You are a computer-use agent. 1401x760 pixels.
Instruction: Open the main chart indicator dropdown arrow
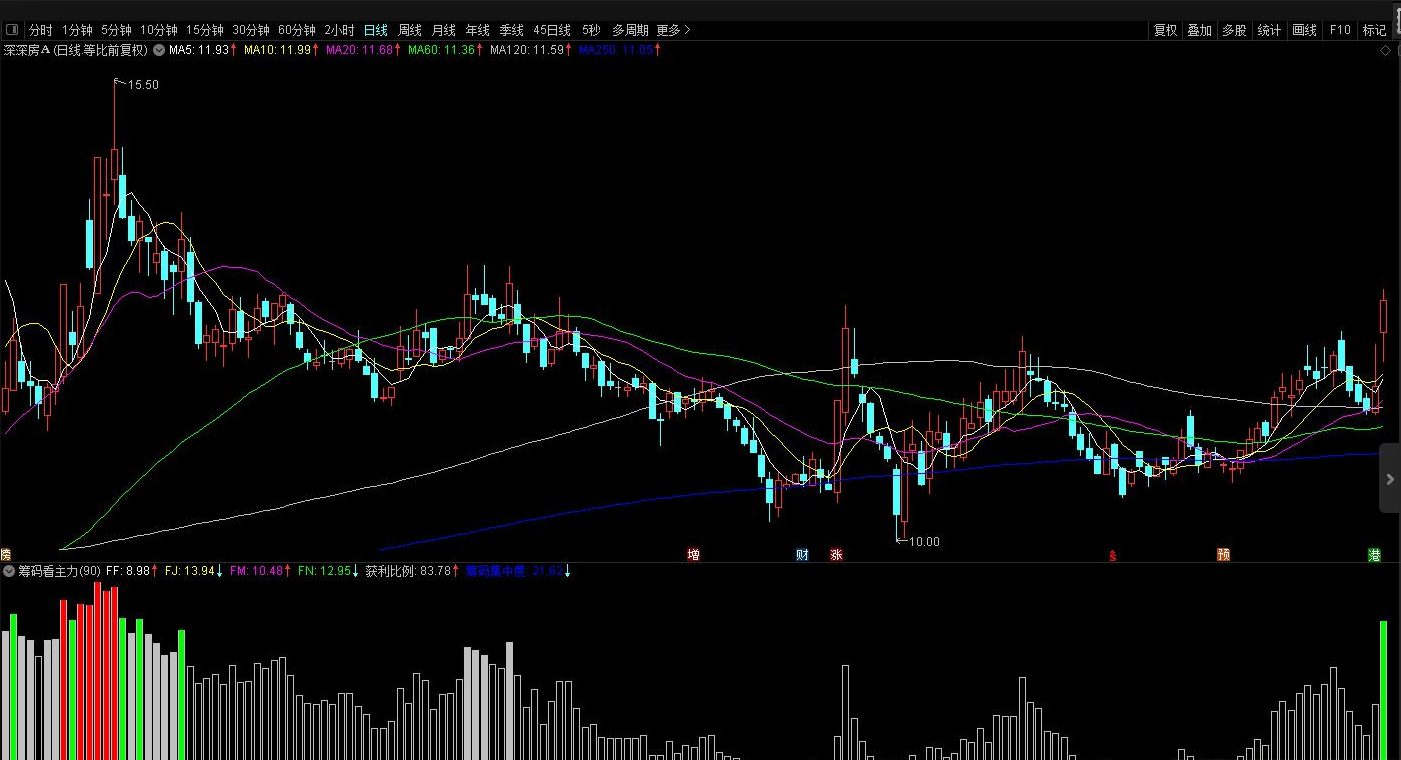158,50
